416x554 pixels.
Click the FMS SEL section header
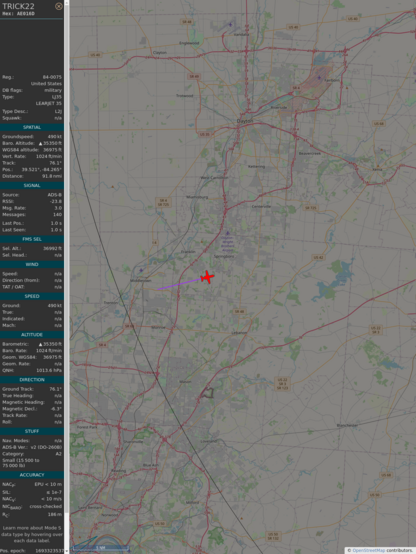click(32, 239)
